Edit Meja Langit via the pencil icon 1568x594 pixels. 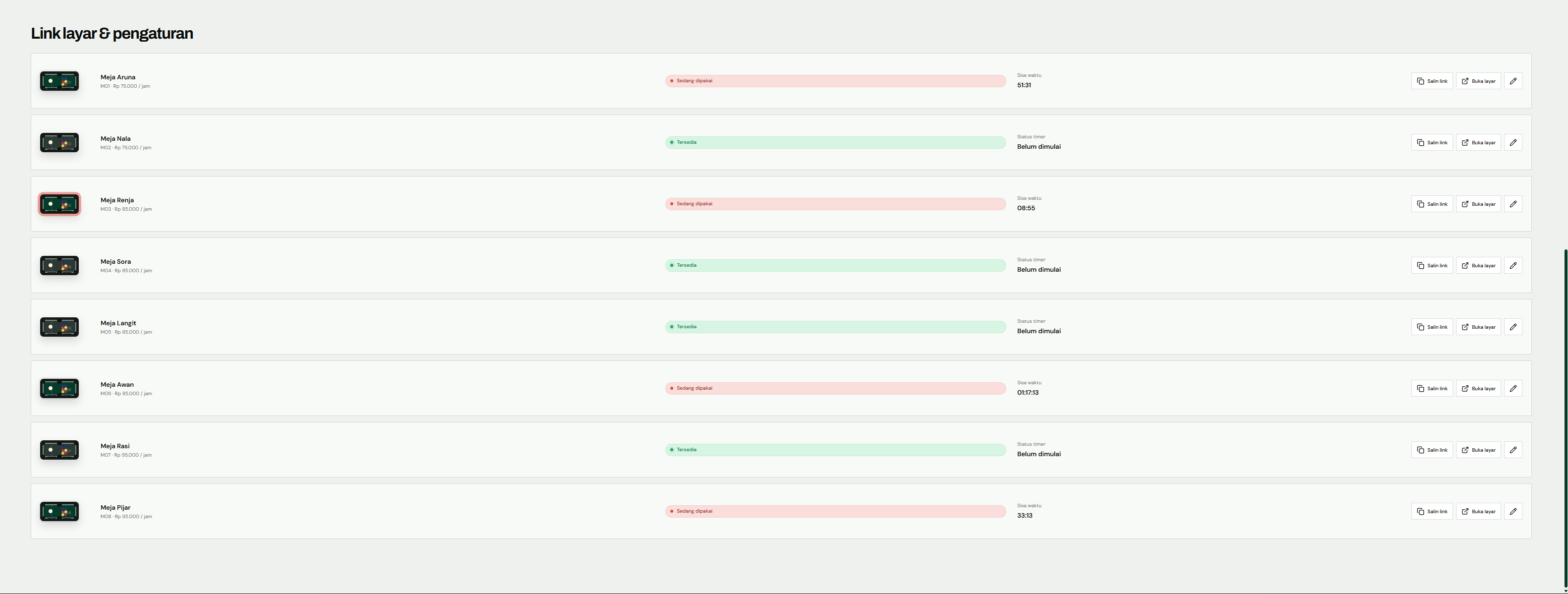click(x=1513, y=327)
